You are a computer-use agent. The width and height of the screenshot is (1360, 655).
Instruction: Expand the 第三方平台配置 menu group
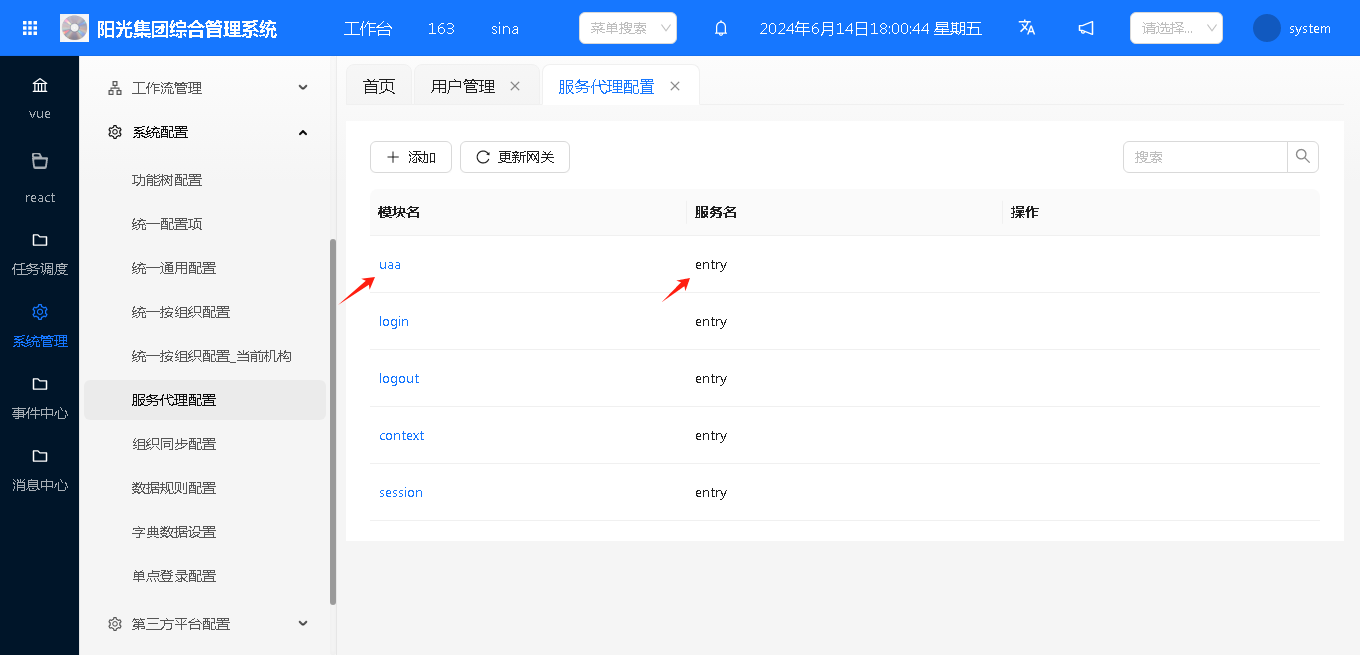208,624
